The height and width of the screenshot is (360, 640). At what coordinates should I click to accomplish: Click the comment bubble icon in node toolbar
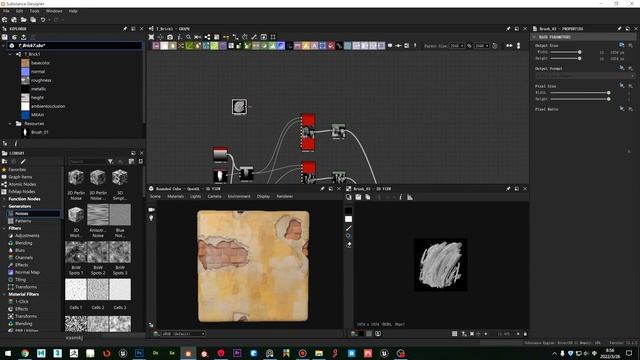pos(390,46)
